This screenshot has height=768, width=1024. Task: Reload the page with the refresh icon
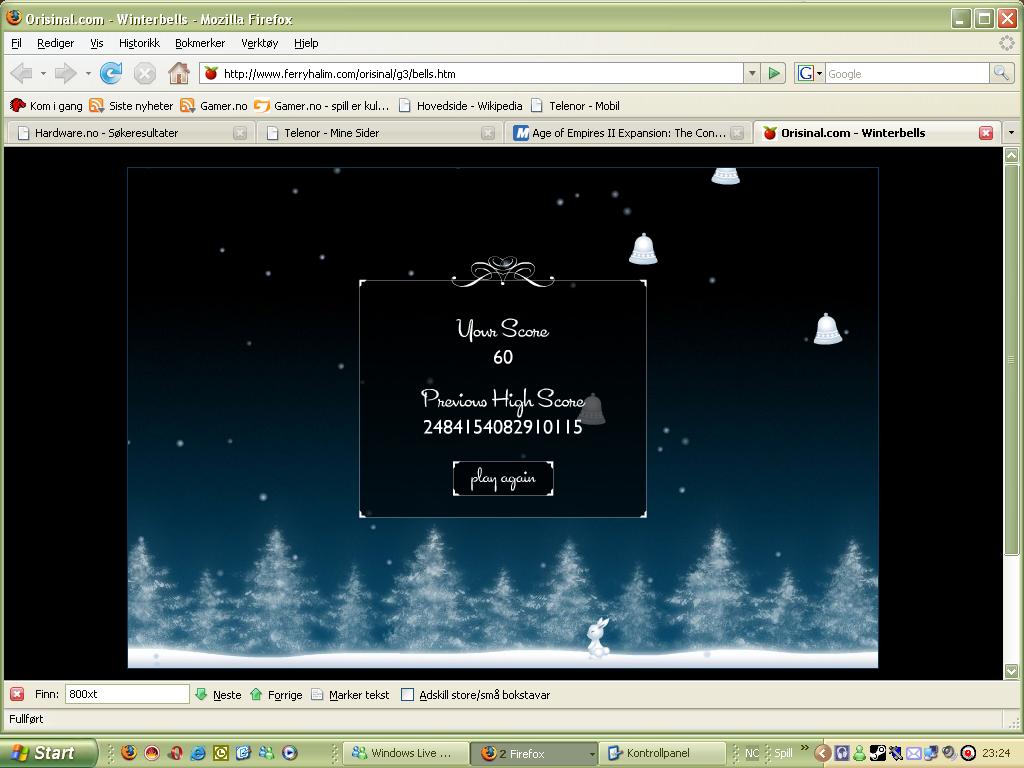pos(111,73)
